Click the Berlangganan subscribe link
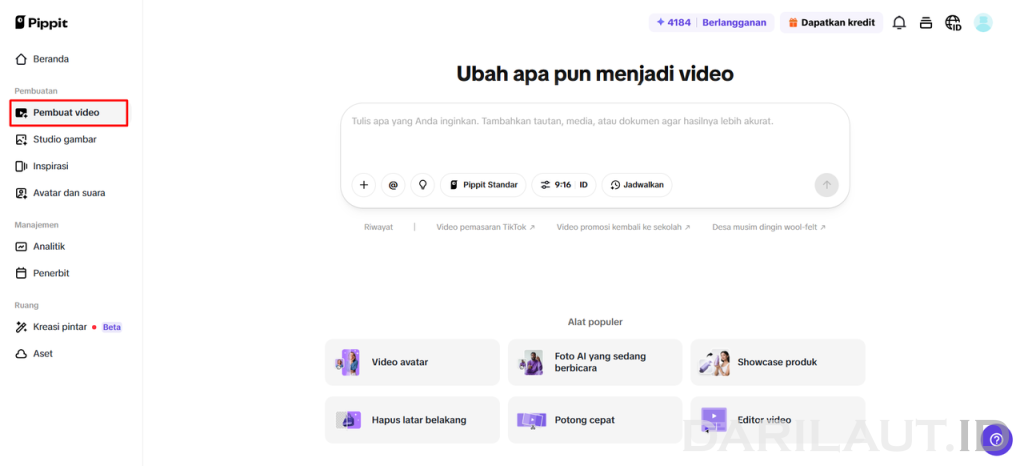 734,23
